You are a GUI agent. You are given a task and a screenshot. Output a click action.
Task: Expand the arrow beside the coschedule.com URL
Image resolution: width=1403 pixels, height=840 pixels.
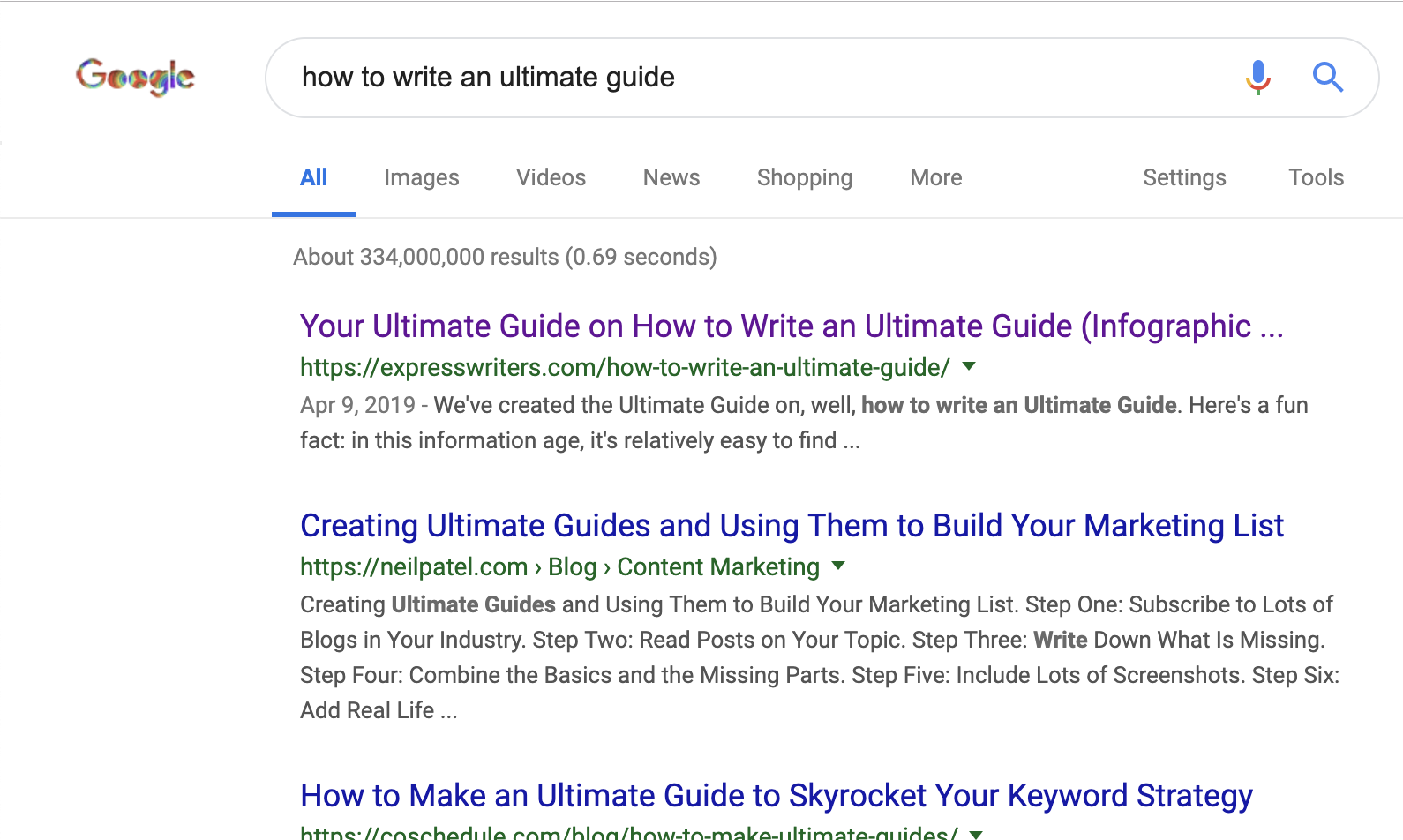pyautogui.click(x=976, y=834)
